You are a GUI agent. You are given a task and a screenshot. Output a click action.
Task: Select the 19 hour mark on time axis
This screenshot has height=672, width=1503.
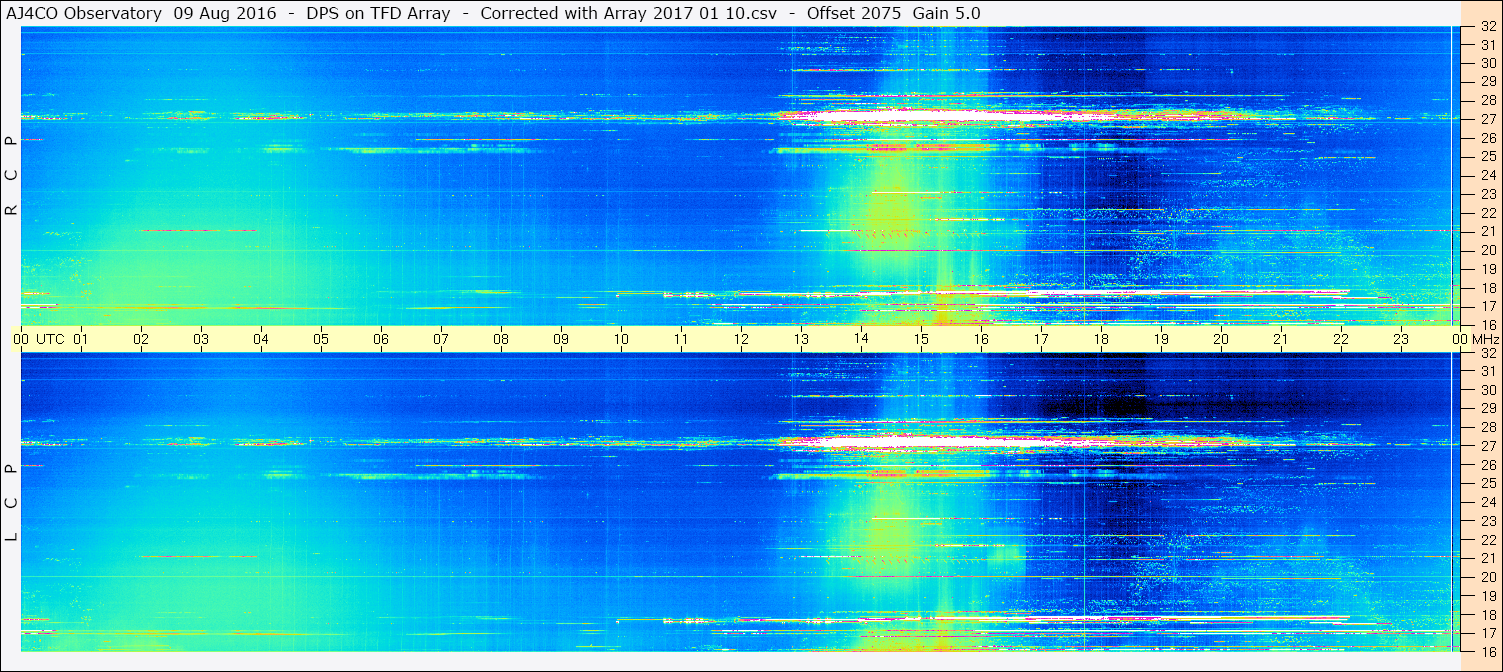(1161, 339)
